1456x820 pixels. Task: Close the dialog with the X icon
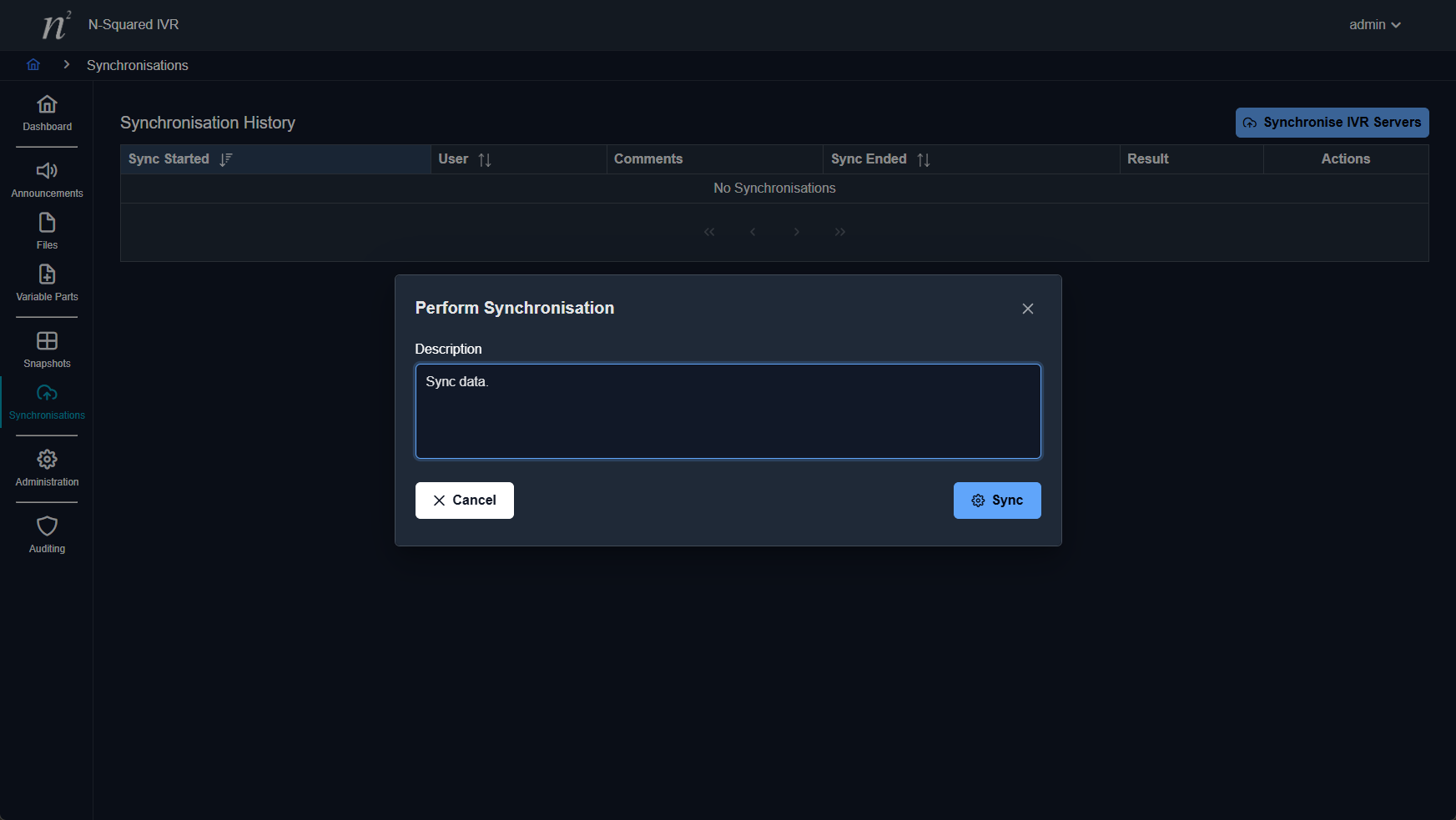coord(1028,309)
